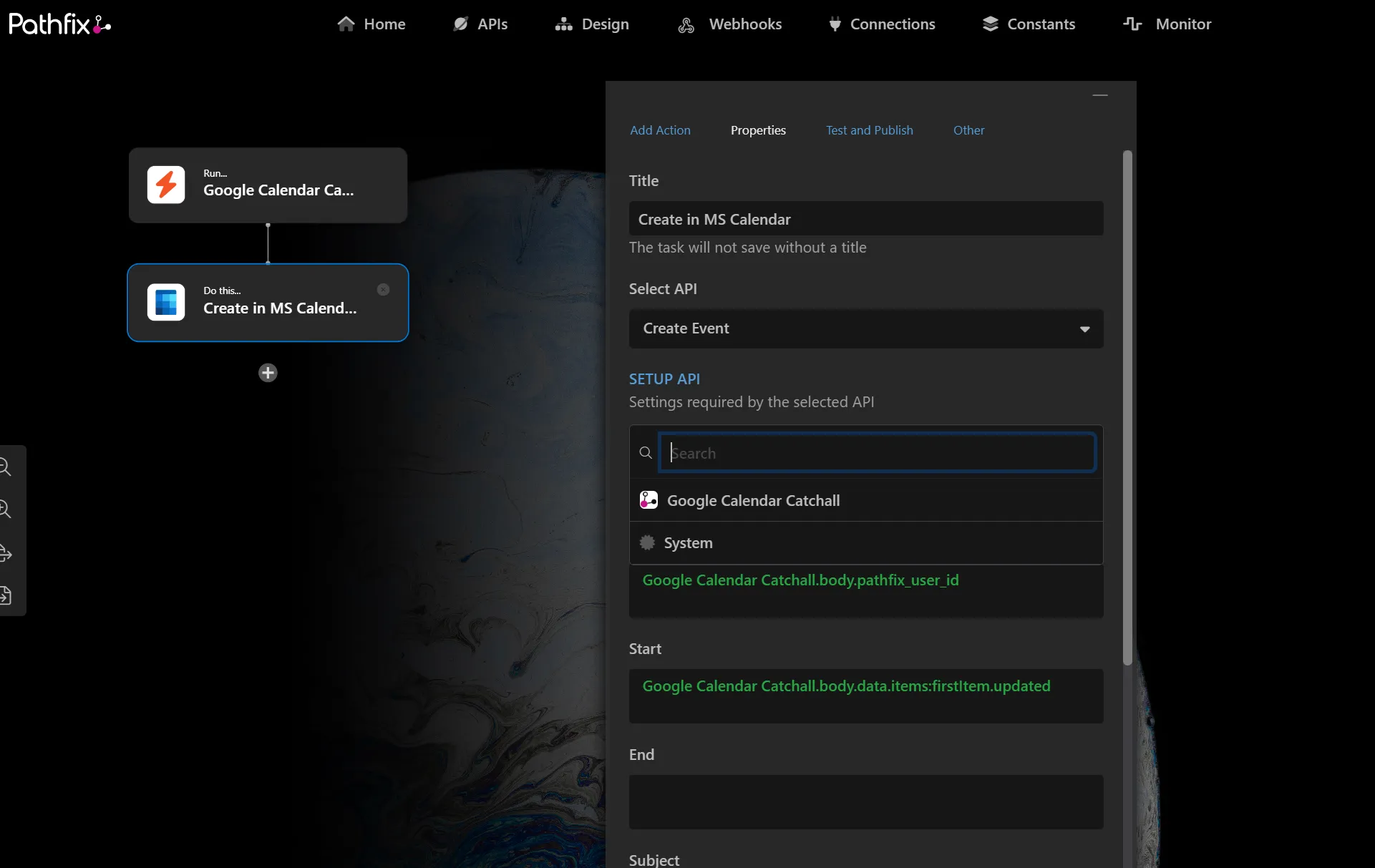This screenshot has height=868, width=1375.
Task: Click the Google Calendar Catchall source icon
Action: tap(648, 500)
